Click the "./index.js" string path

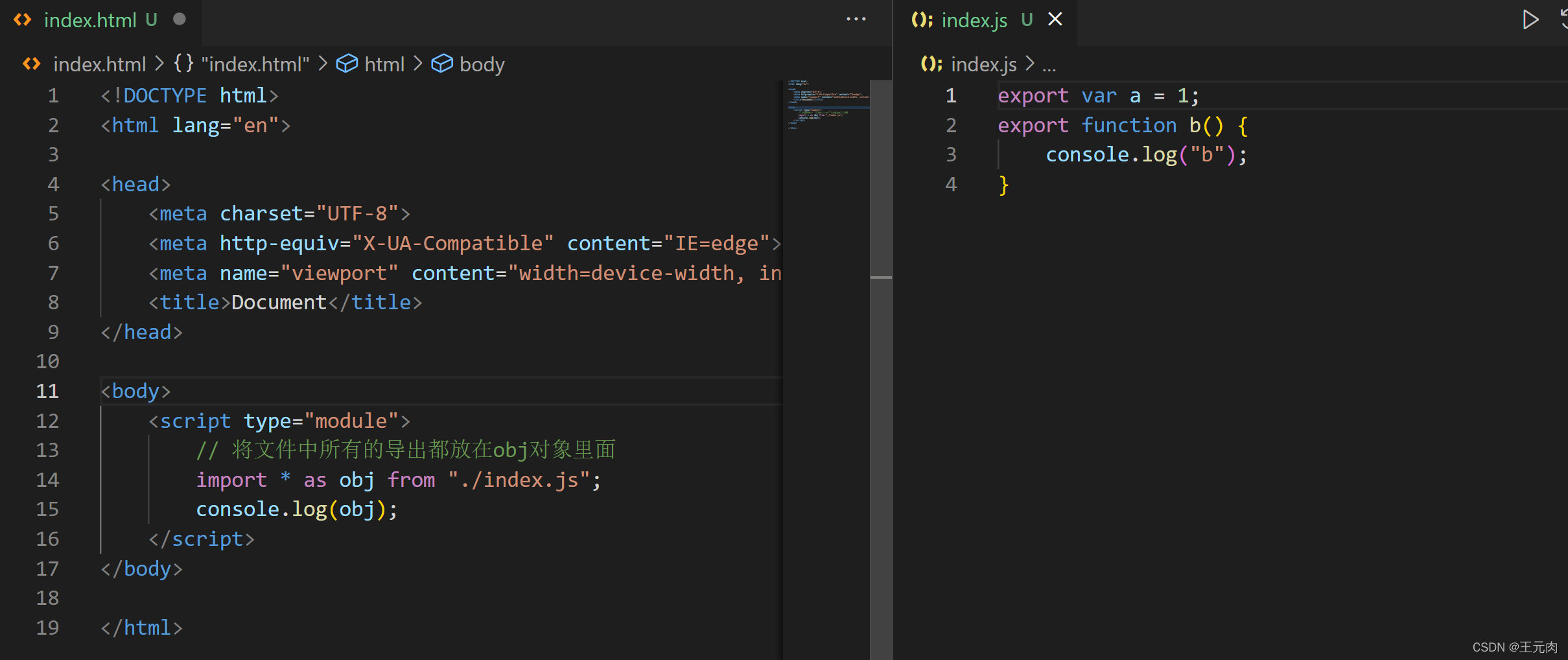(519, 480)
